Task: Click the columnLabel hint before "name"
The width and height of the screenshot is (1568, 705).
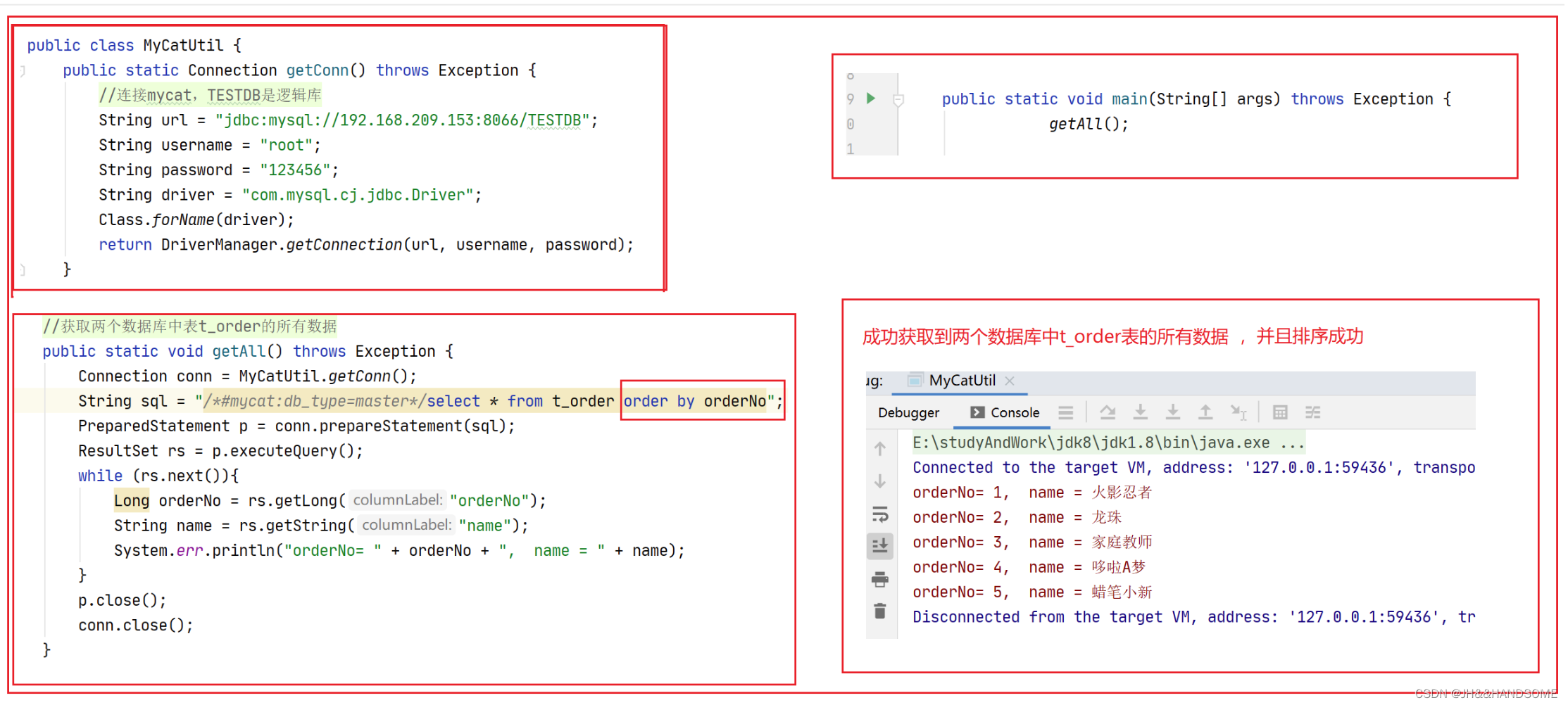Action: [406, 525]
